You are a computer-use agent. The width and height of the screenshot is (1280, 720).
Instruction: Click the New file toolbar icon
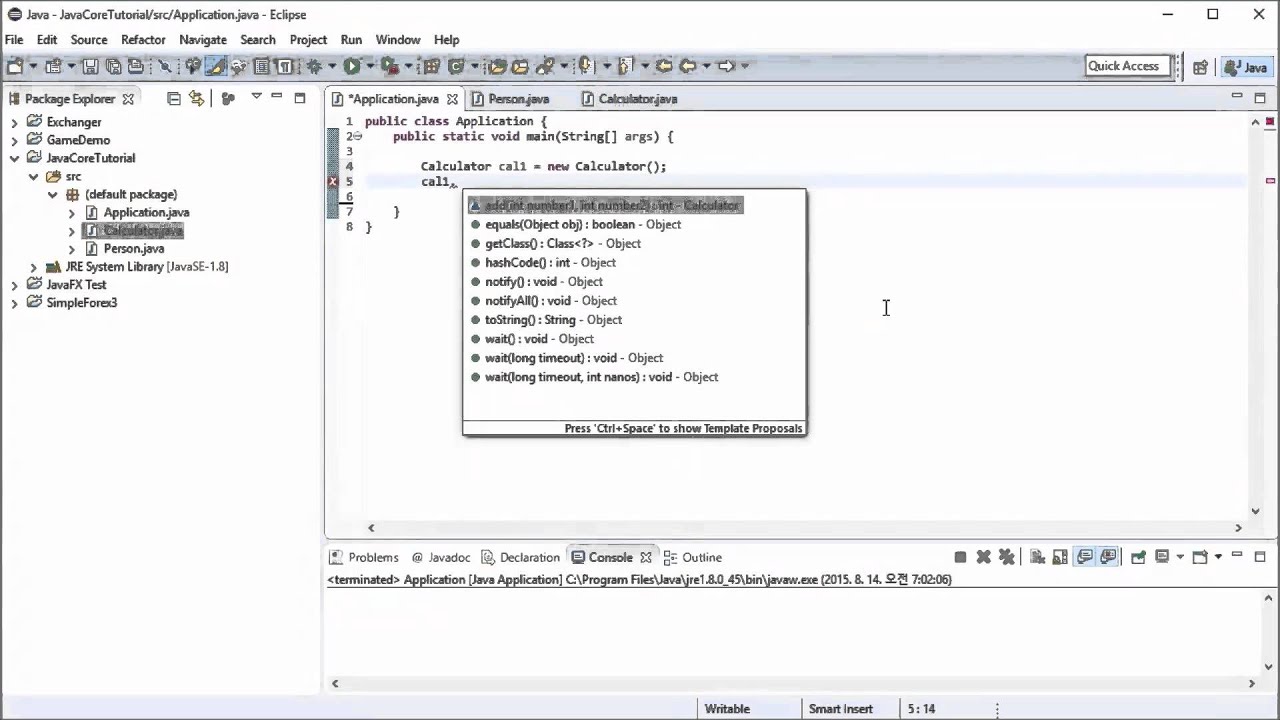coord(14,66)
